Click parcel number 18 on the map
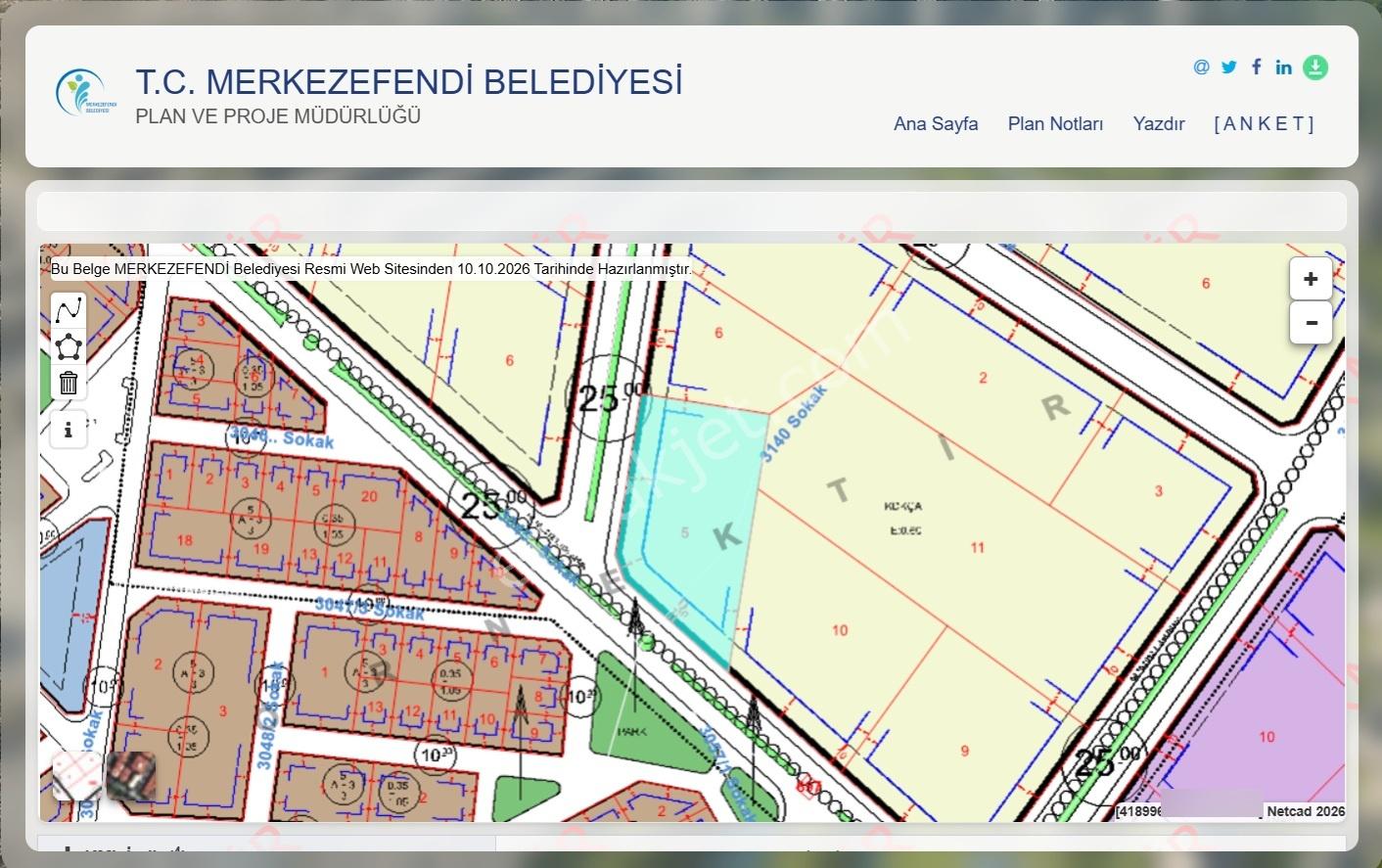 click(185, 540)
